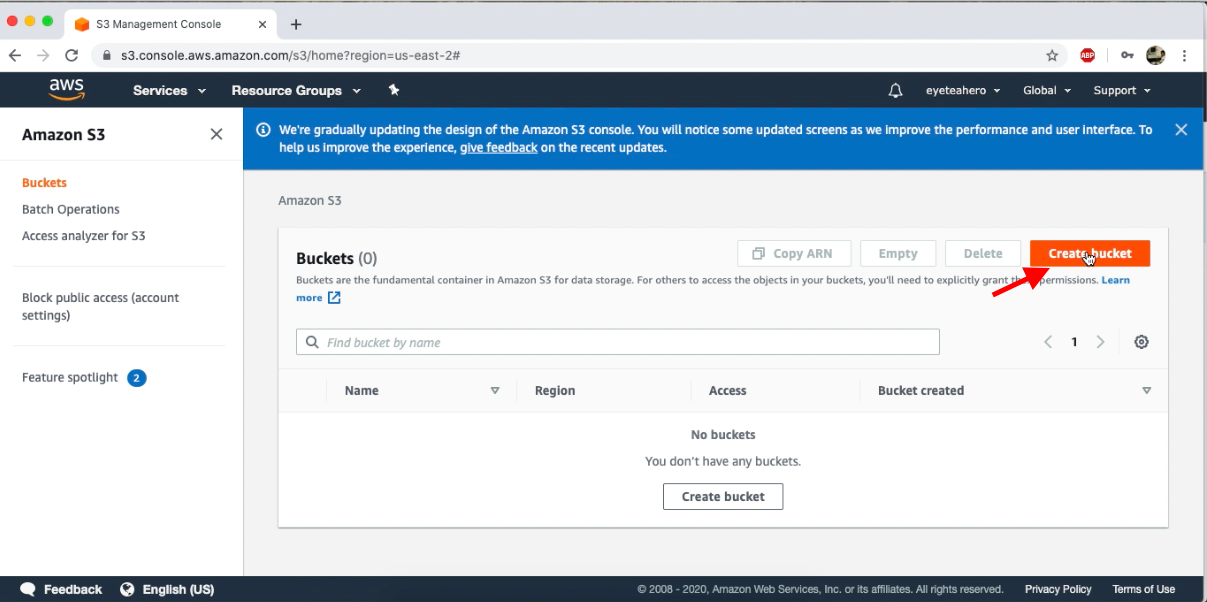The image size is (1207, 602).
Task: Click the AWS home logo
Action: tap(66, 90)
